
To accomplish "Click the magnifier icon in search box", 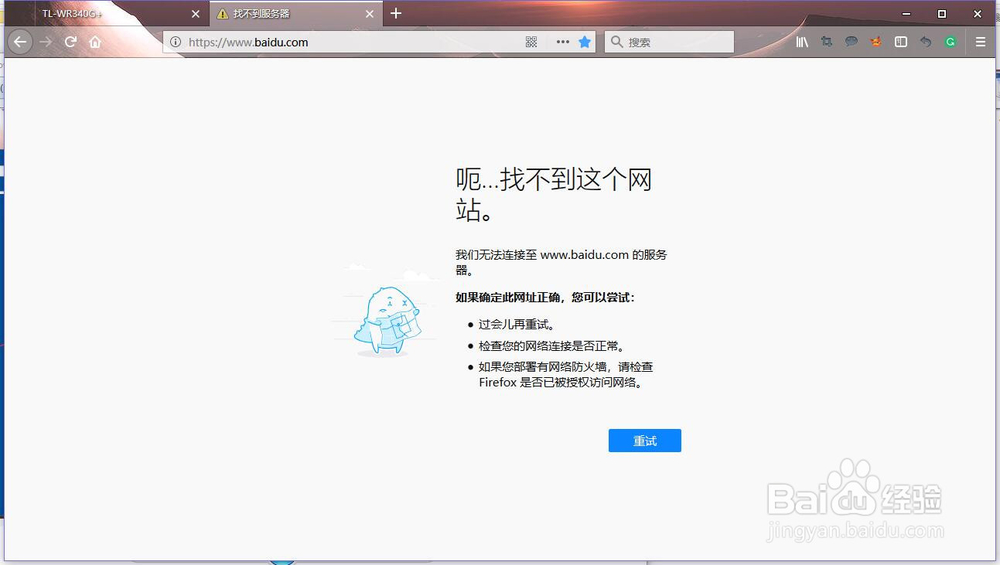I will tap(616, 42).
